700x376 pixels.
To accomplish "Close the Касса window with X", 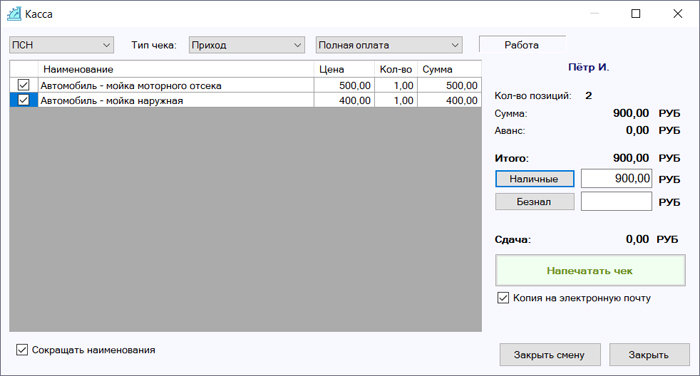I will point(678,14).
